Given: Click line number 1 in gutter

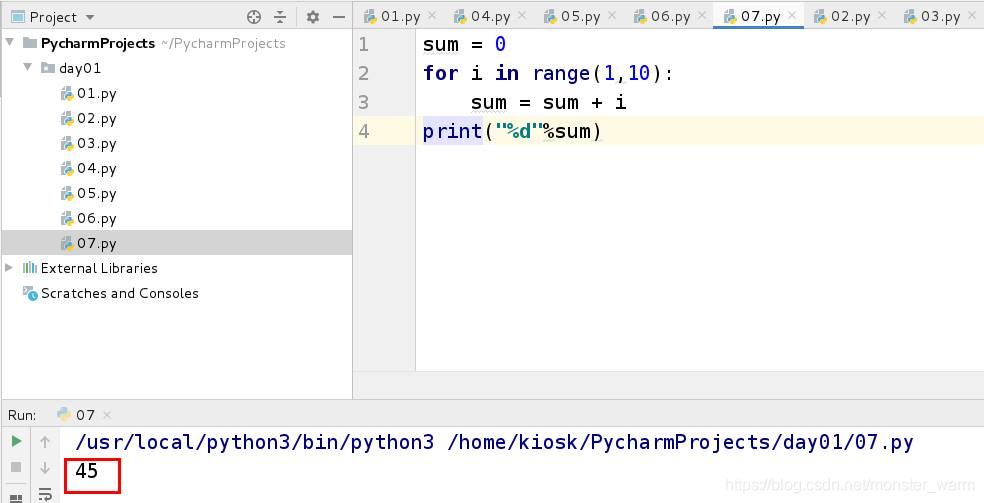Looking at the screenshot, I should [363, 45].
